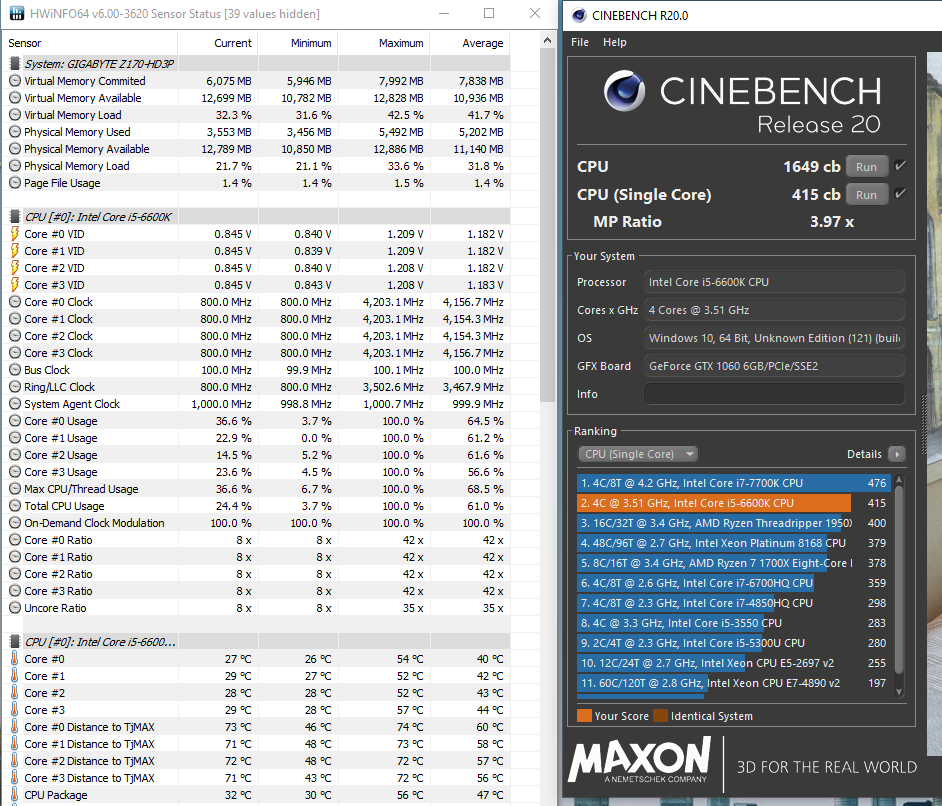The width and height of the screenshot is (942, 806).
Task: Select the Max CPU/Thread Usage row
Action: pyautogui.click(x=257, y=489)
